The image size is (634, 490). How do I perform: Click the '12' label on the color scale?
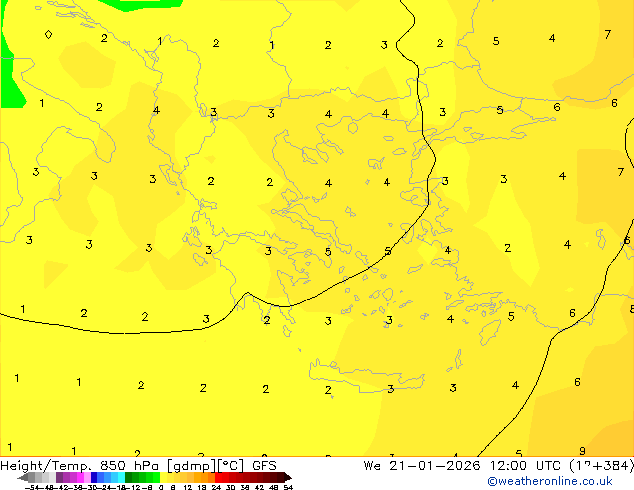point(188,487)
